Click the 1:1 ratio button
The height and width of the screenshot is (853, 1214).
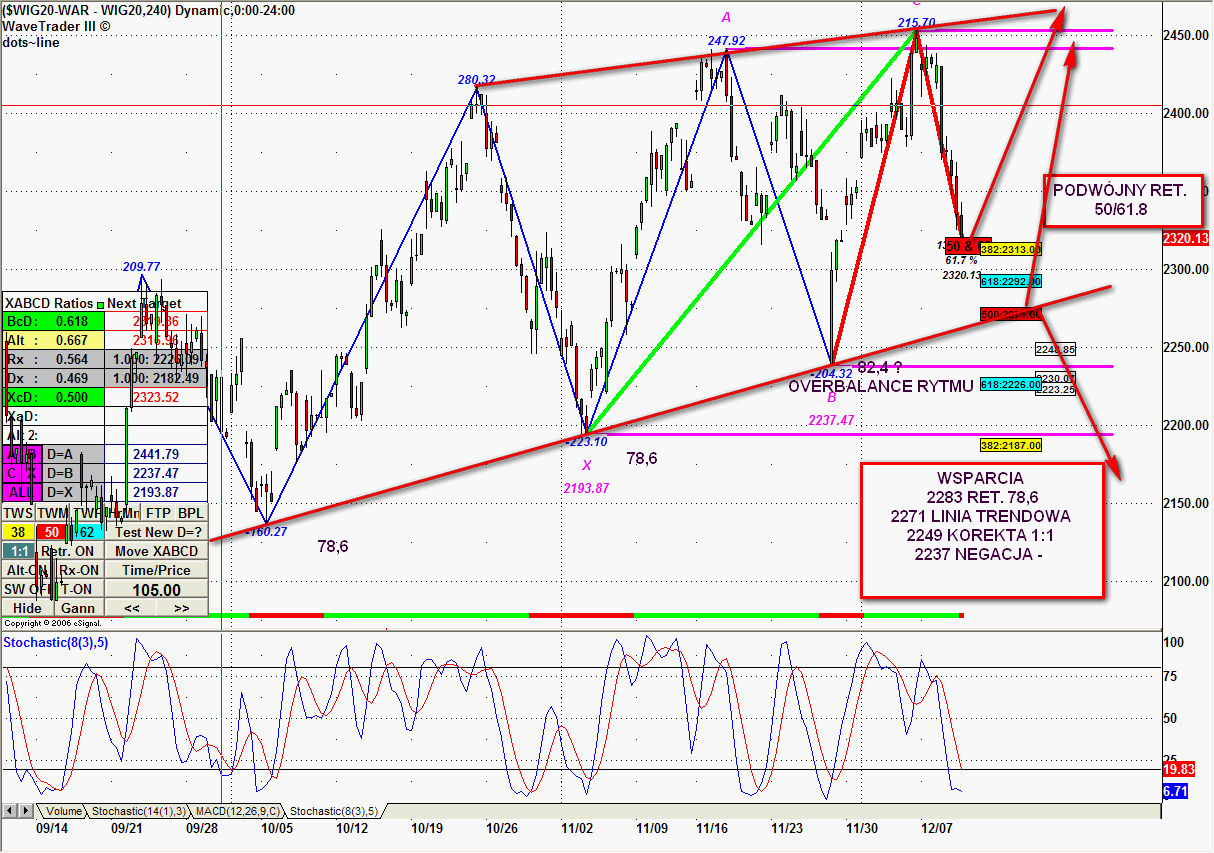coord(17,551)
